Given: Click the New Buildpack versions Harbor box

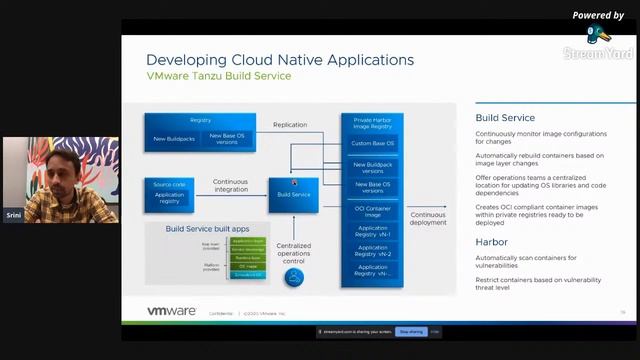Looking at the screenshot, I should pos(372,168).
